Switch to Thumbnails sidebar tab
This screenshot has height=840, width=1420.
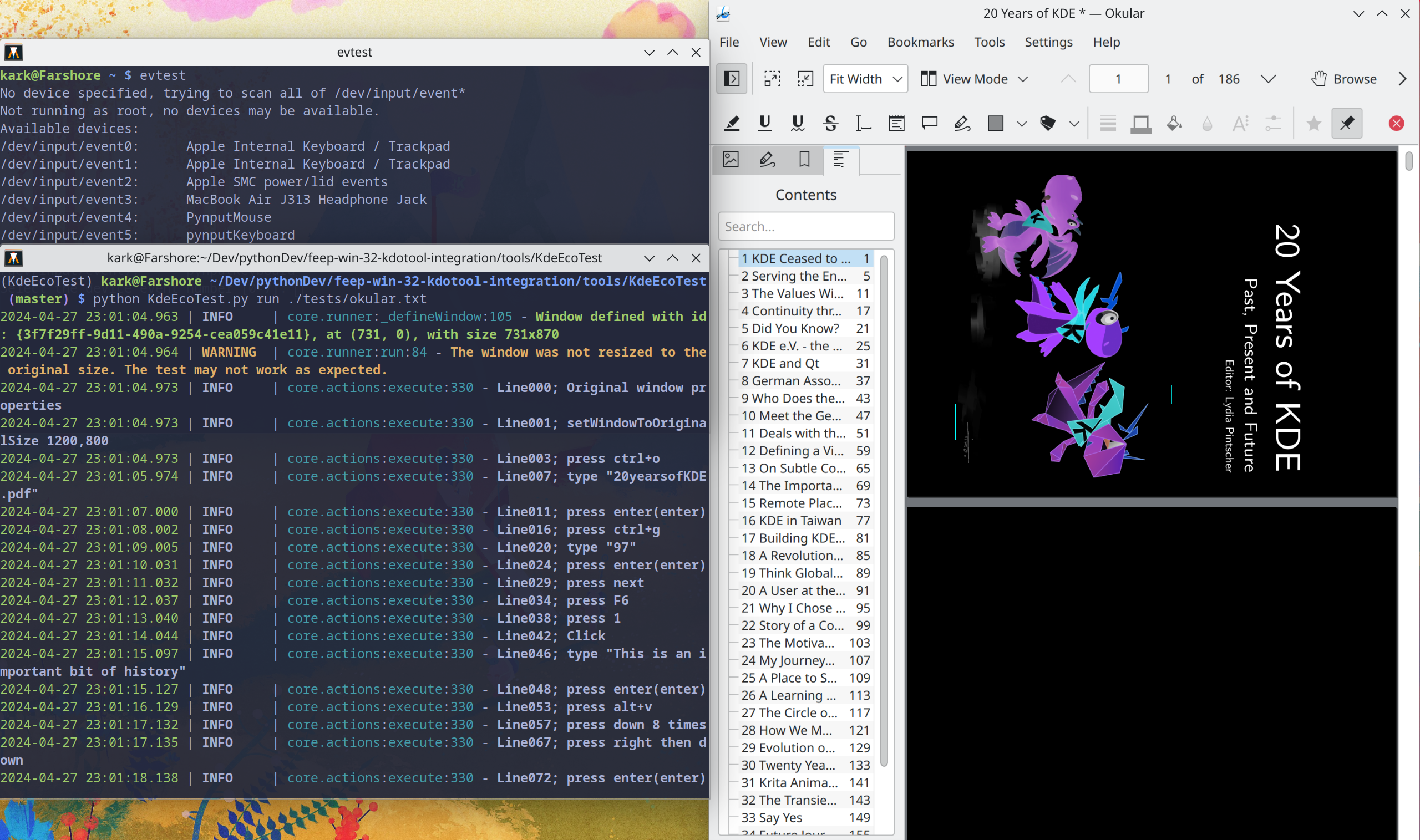(731, 160)
